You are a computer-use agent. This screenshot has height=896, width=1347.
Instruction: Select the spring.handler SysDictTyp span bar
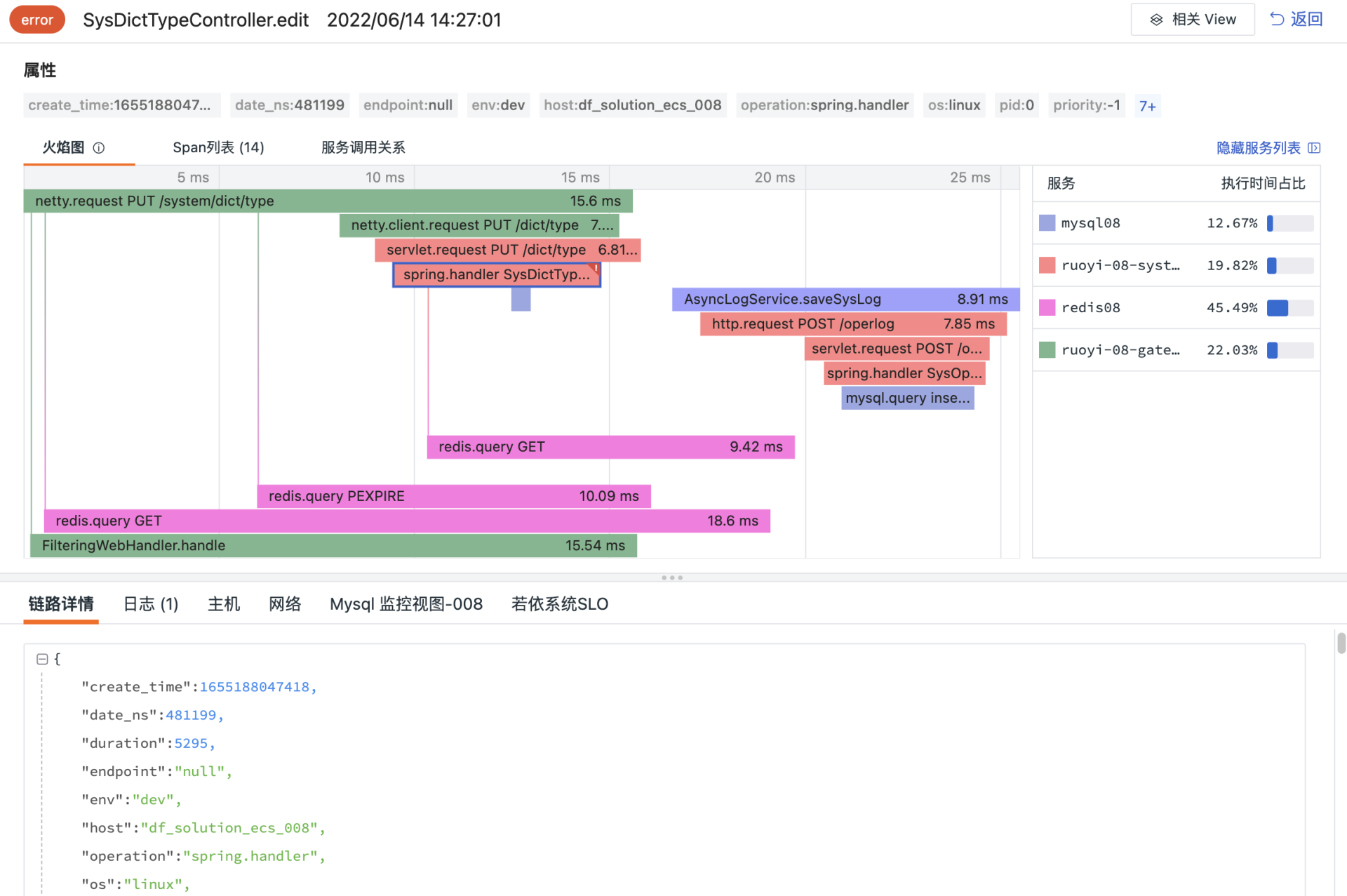click(496, 274)
